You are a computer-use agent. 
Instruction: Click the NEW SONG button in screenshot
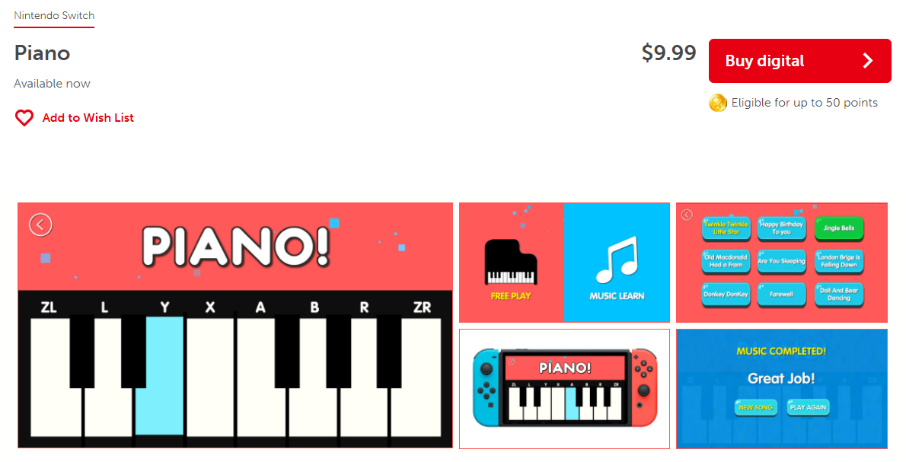click(x=756, y=407)
